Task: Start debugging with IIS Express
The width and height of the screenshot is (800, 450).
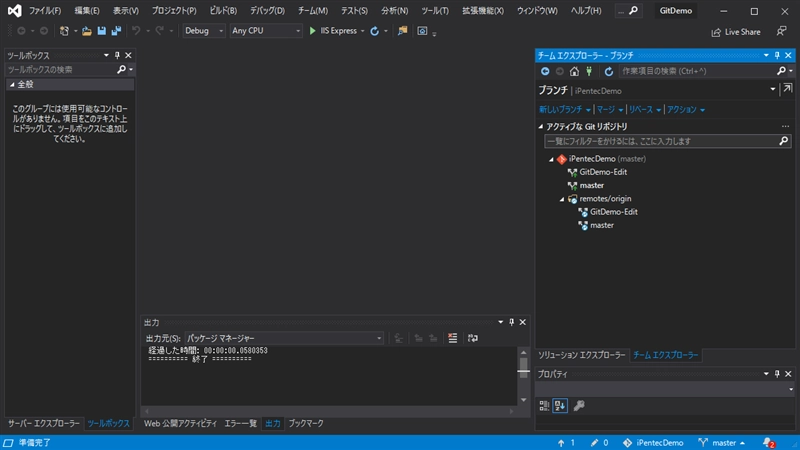Action: tap(336, 31)
